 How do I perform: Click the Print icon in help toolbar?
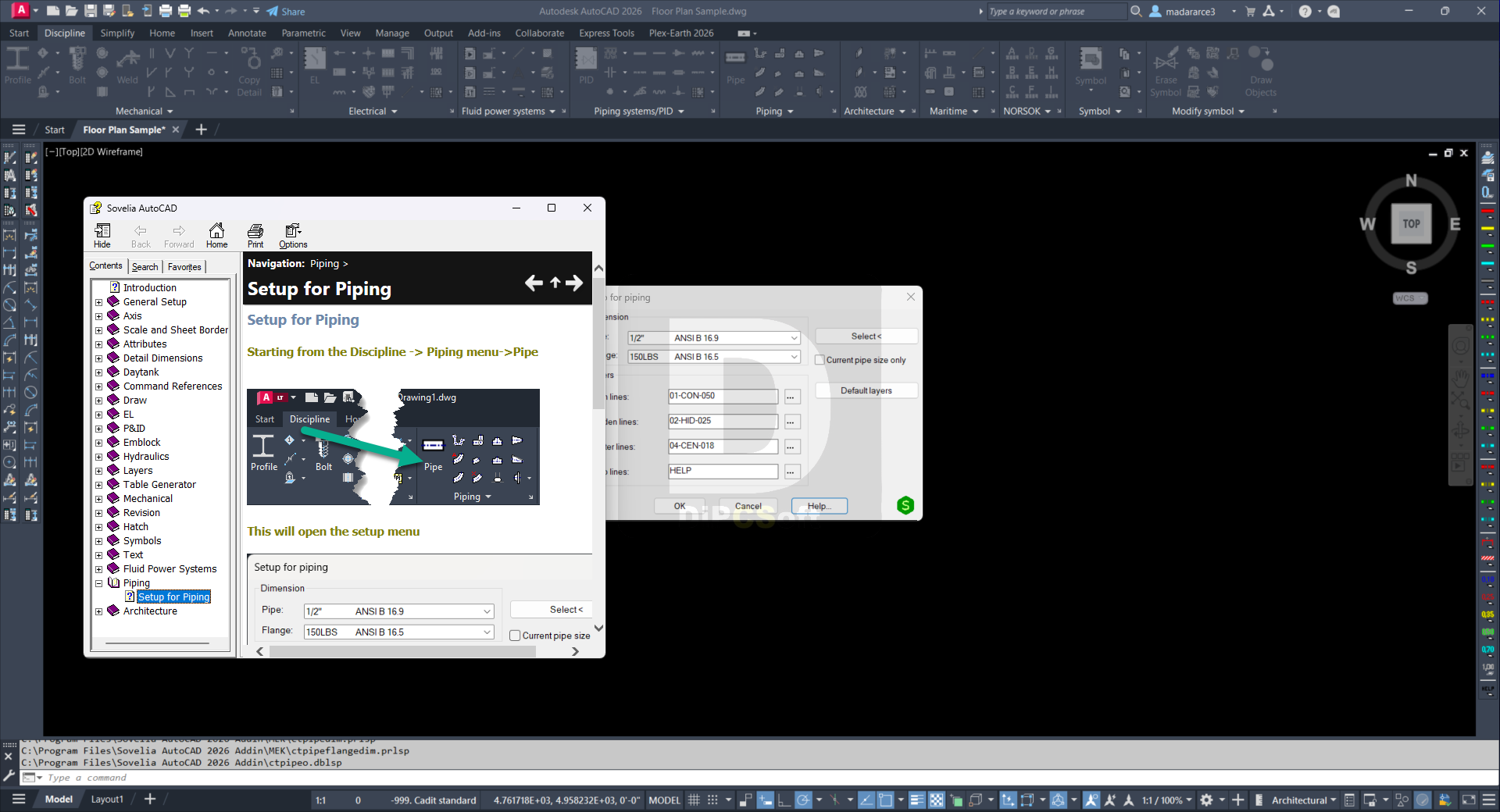(255, 235)
